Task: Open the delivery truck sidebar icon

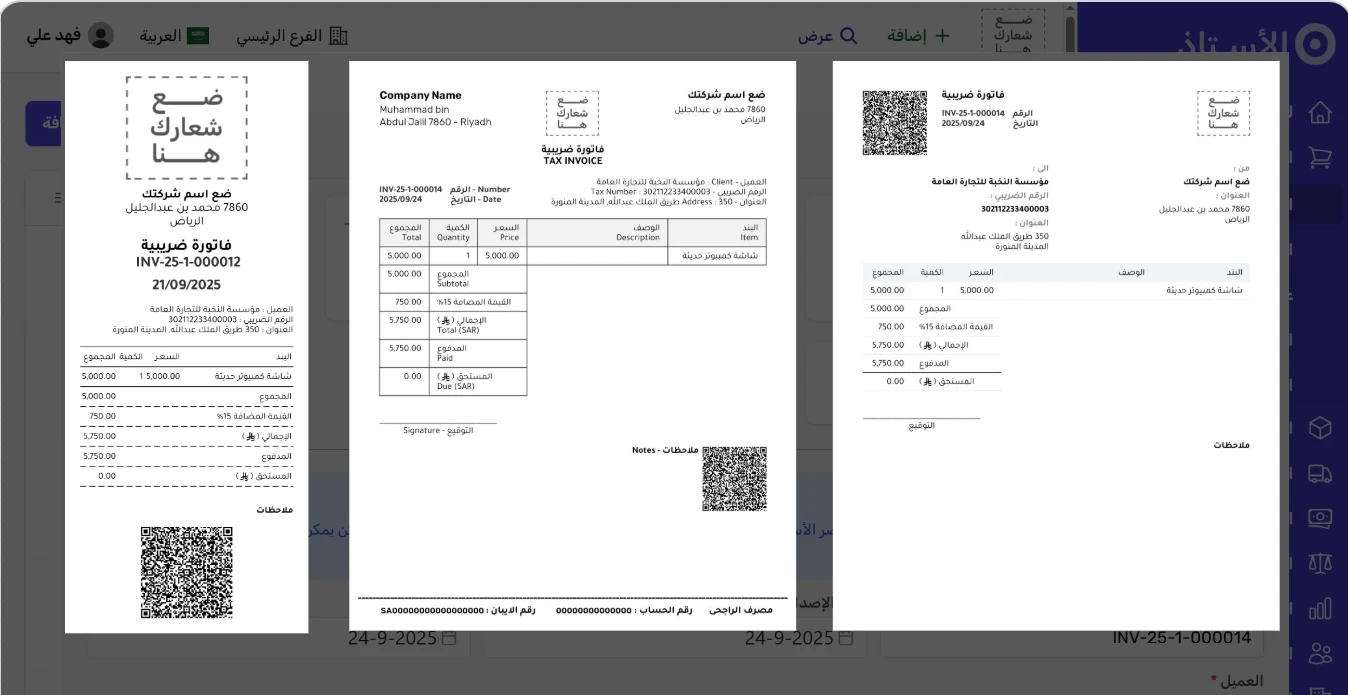Action: pos(1320,474)
